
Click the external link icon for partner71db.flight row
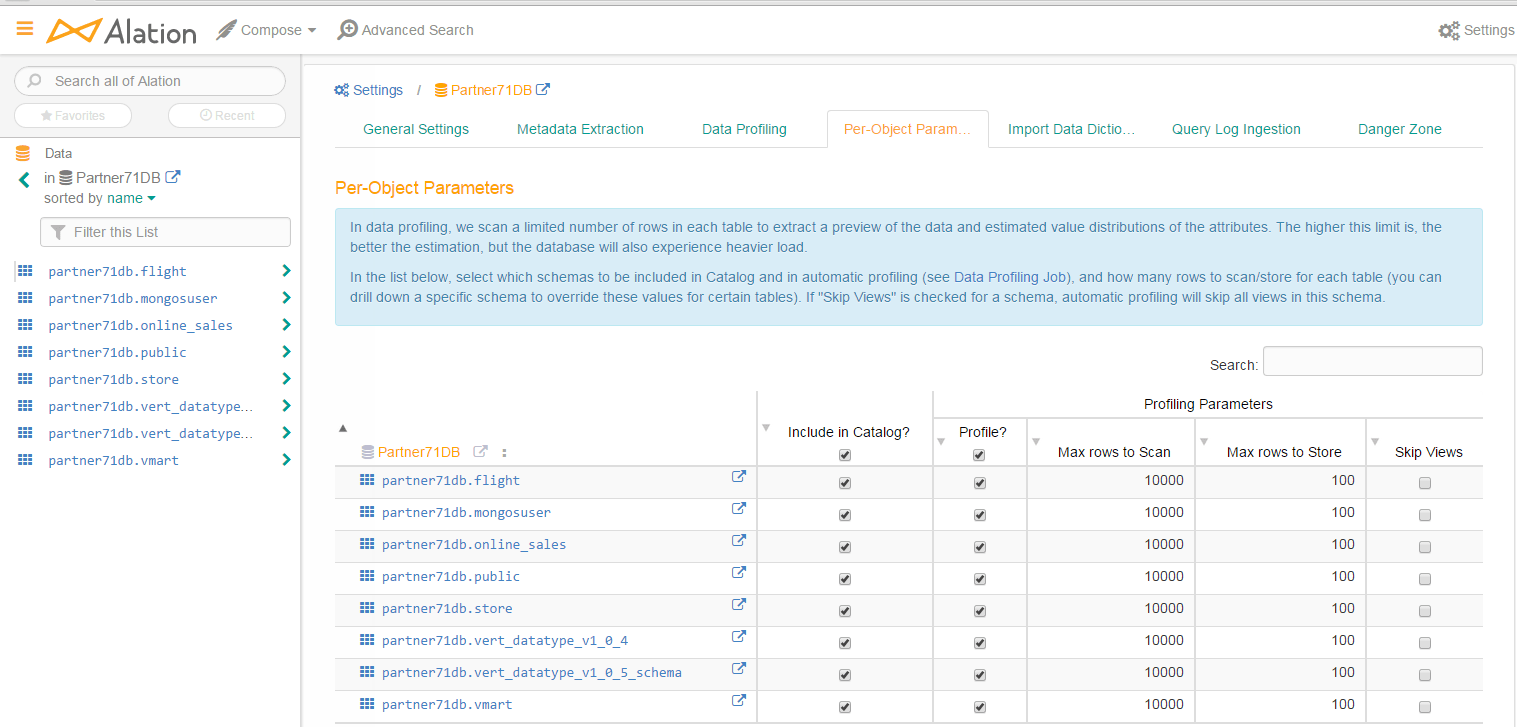(738, 476)
